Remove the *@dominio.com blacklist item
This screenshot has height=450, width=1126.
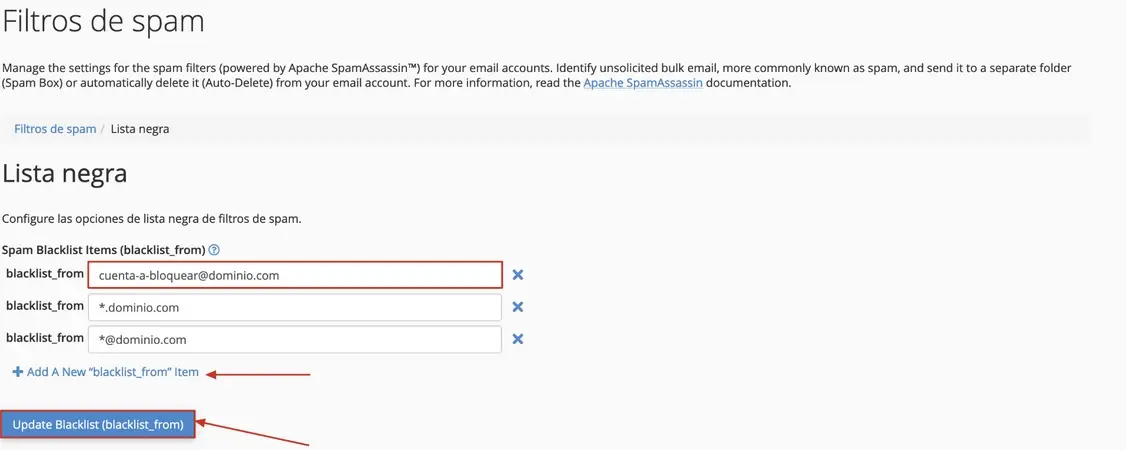[517, 339]
